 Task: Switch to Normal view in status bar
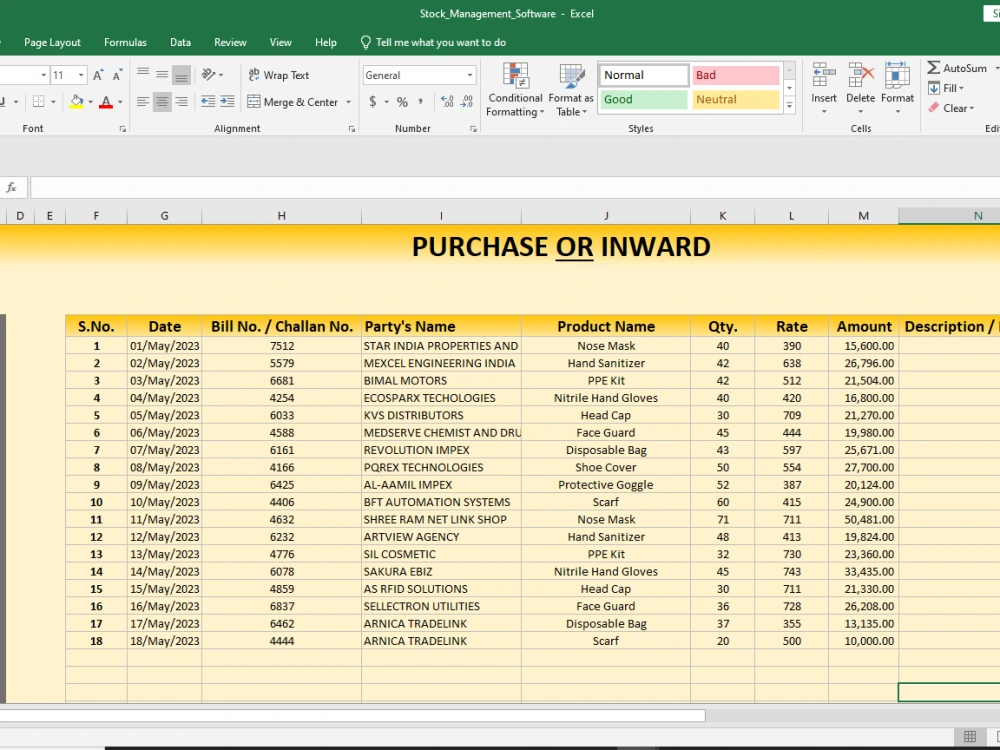coord(970,737)
